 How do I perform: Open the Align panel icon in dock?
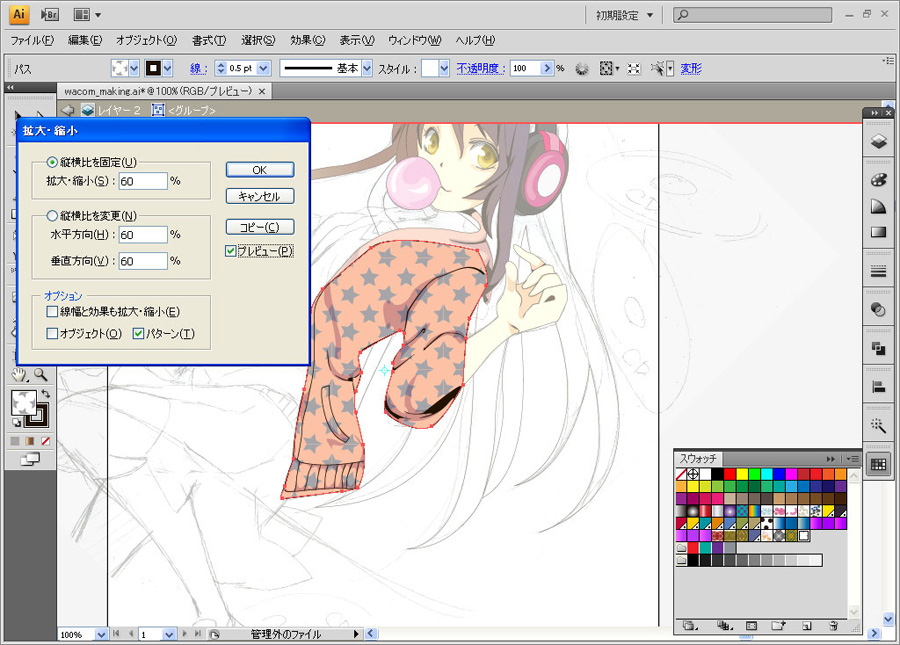[878, 387]
